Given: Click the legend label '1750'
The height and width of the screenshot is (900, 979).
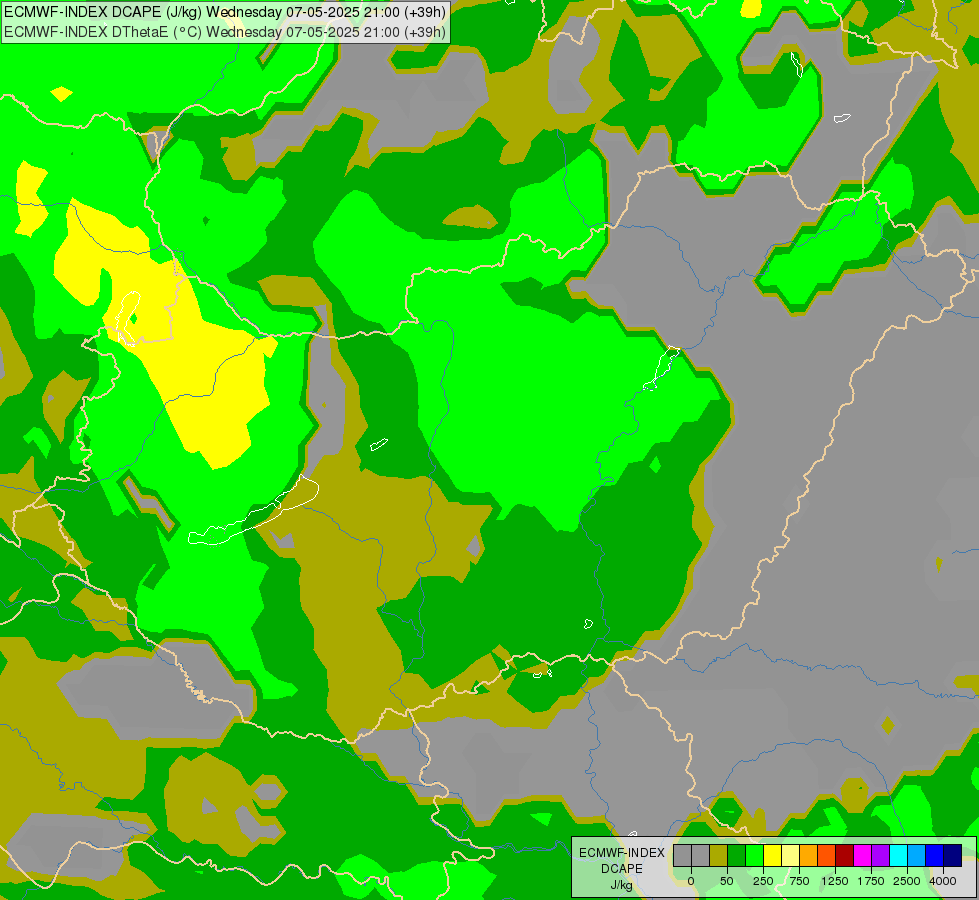Looking at the screenshot, I should pyautogui.click(x=871, y=881).
